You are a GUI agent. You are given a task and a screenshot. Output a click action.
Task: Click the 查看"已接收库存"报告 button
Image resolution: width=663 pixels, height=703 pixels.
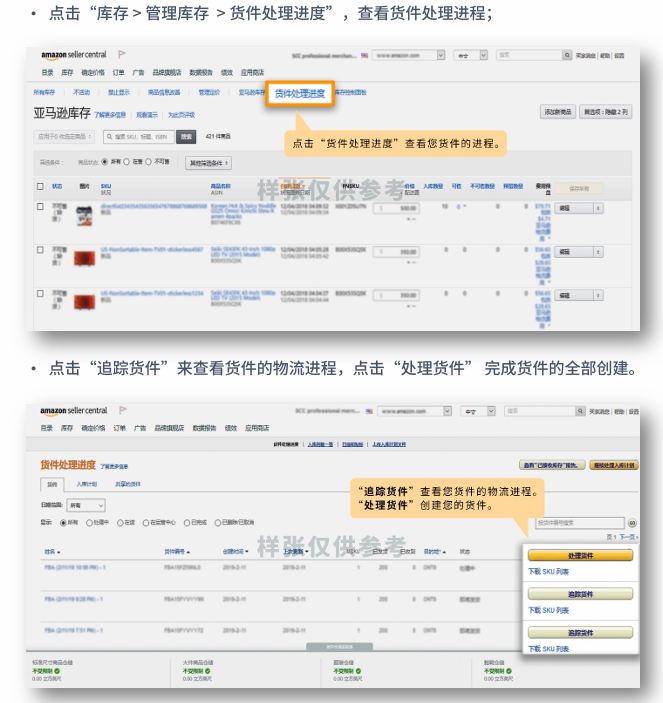(552, 465)
